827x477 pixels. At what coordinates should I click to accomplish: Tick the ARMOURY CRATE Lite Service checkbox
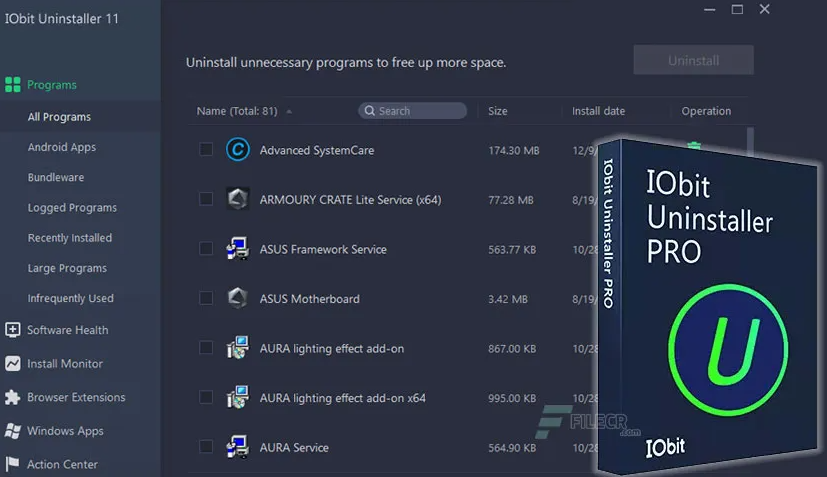point(206,199)
